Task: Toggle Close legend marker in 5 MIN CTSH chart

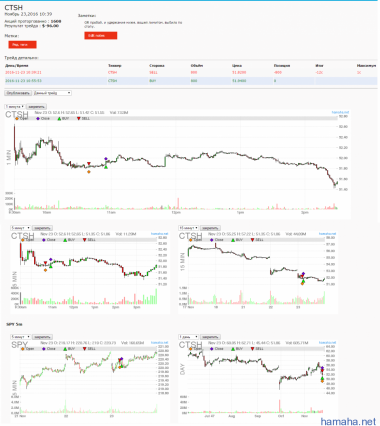Action: click(49, 240)
